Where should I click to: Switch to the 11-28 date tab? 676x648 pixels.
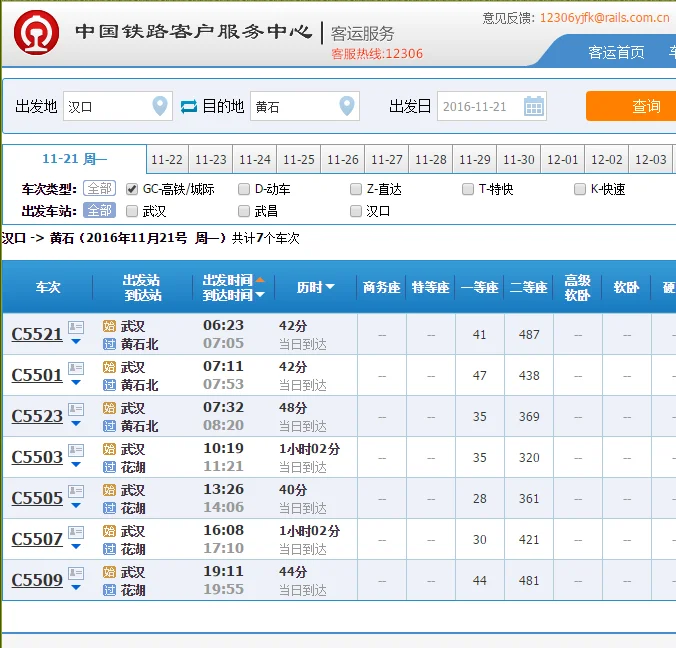431,160
